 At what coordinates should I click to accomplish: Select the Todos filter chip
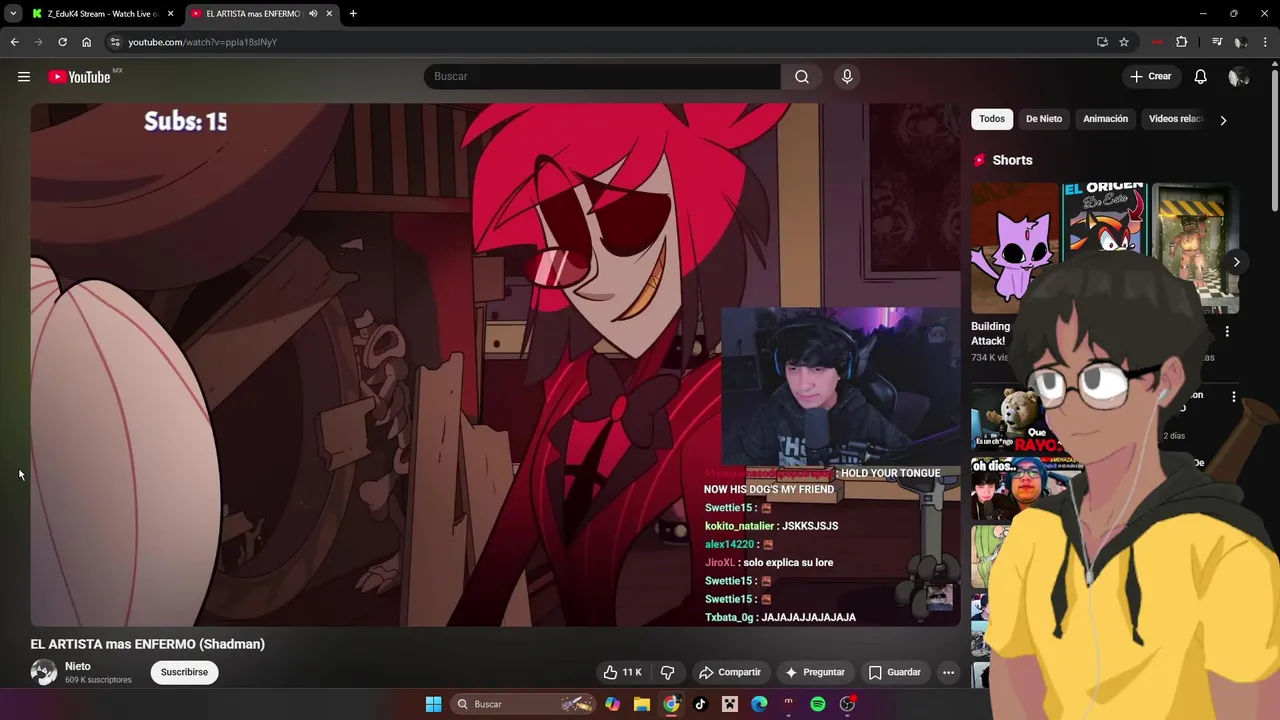(992, 119)
